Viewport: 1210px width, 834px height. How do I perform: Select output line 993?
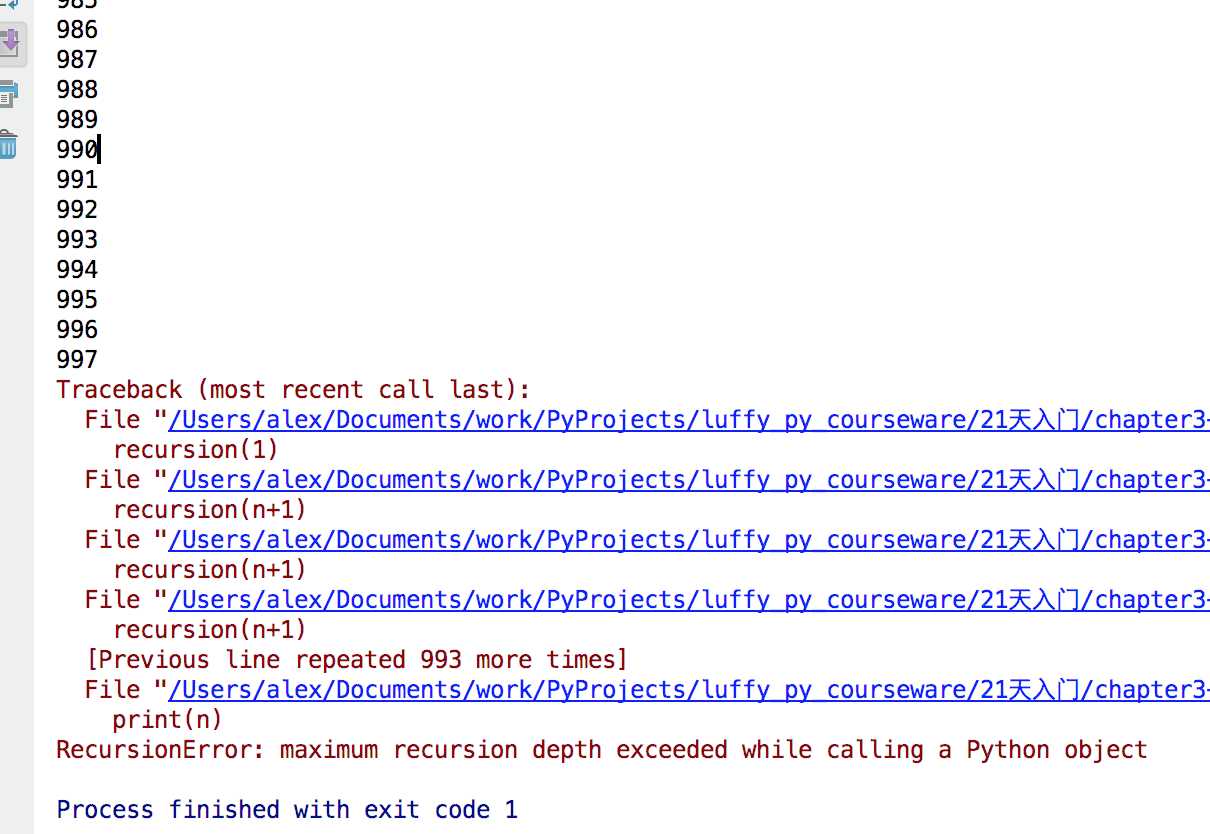tap(77, 240)
